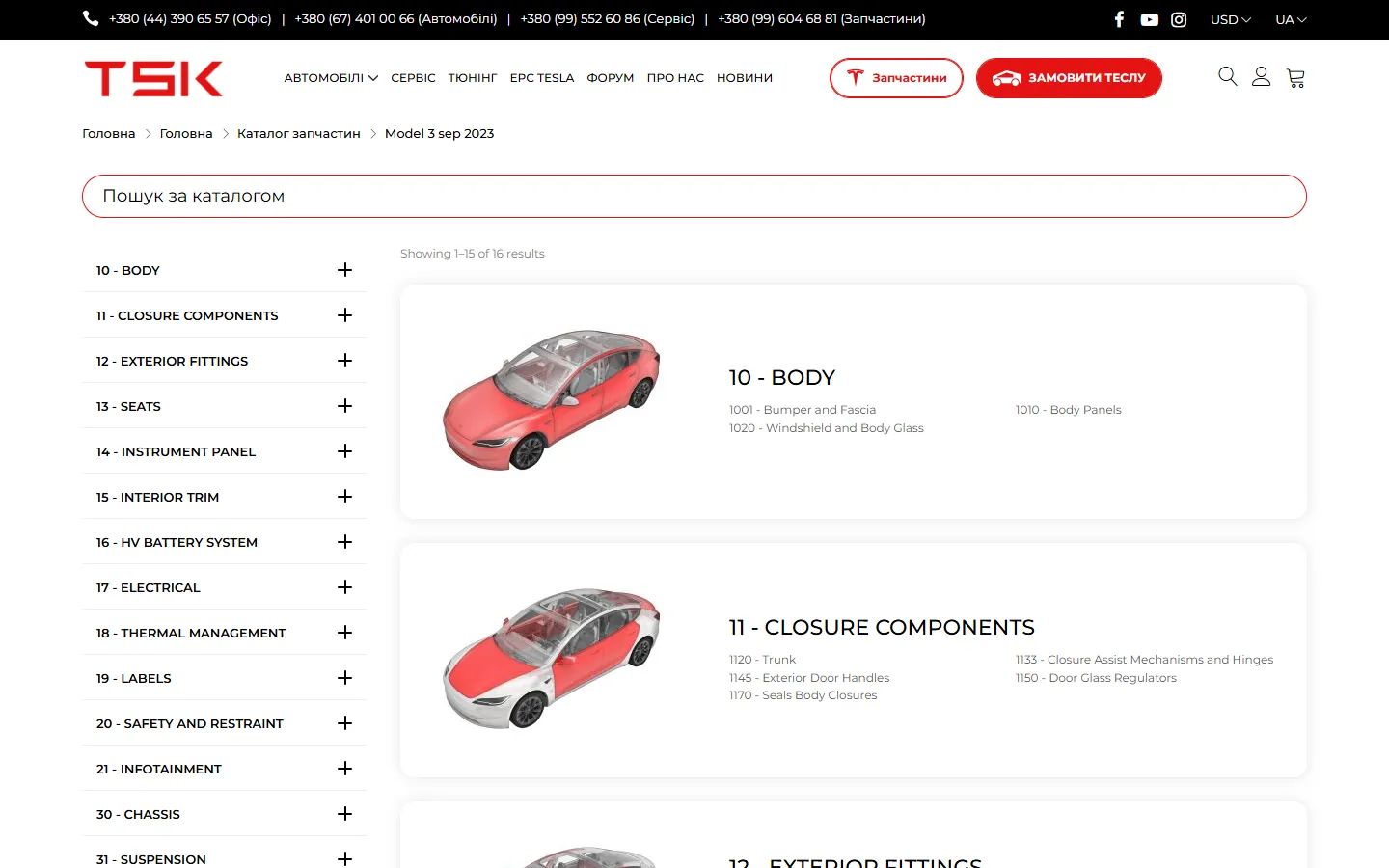Open 1133 - Closure Assist Mechanisms and Hinges
This screenshot has width=1389, height=868.
1144,660
